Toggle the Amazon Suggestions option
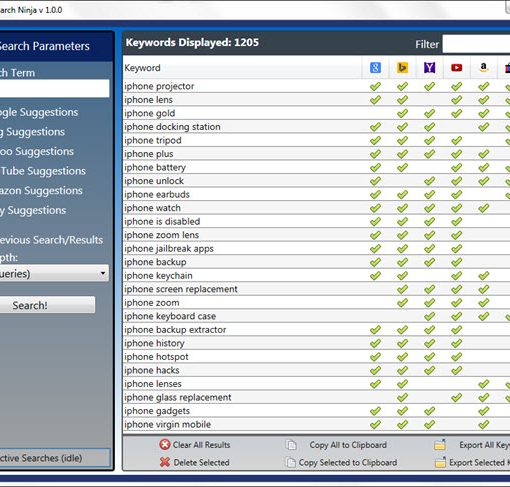This screenshot has width=510, height=487. [41, 191]
